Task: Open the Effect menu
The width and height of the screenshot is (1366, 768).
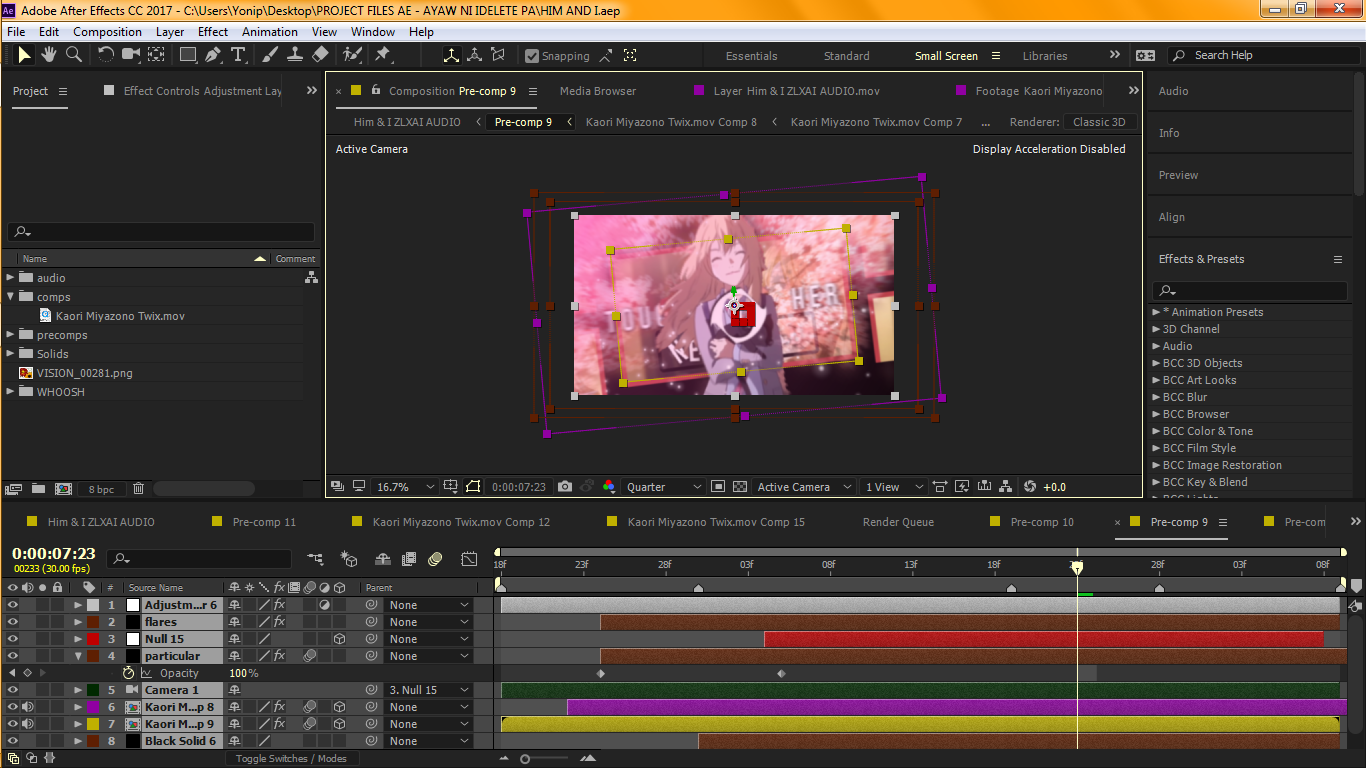Action: [x=213, y=31]
